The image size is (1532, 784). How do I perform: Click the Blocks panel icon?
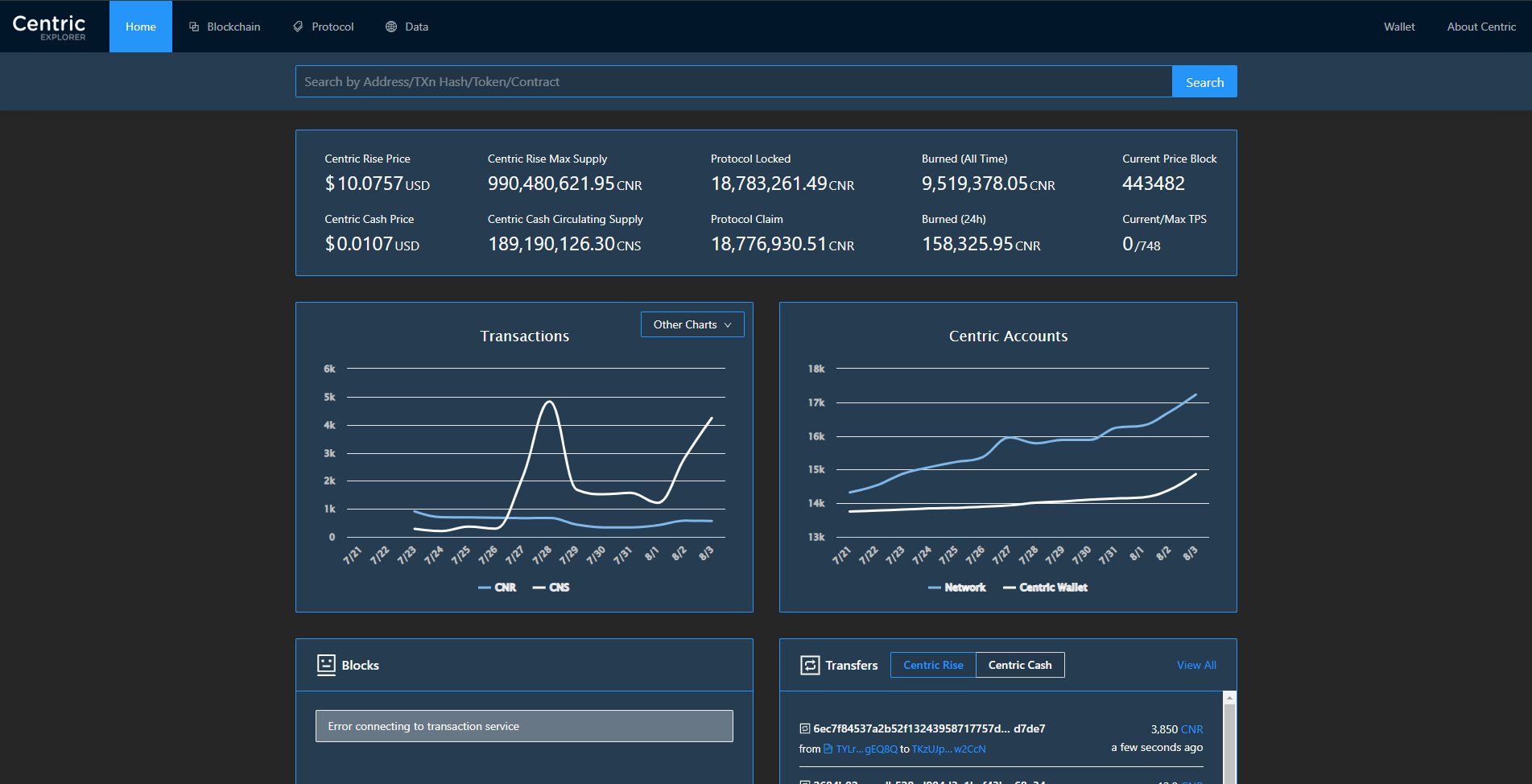327,665
